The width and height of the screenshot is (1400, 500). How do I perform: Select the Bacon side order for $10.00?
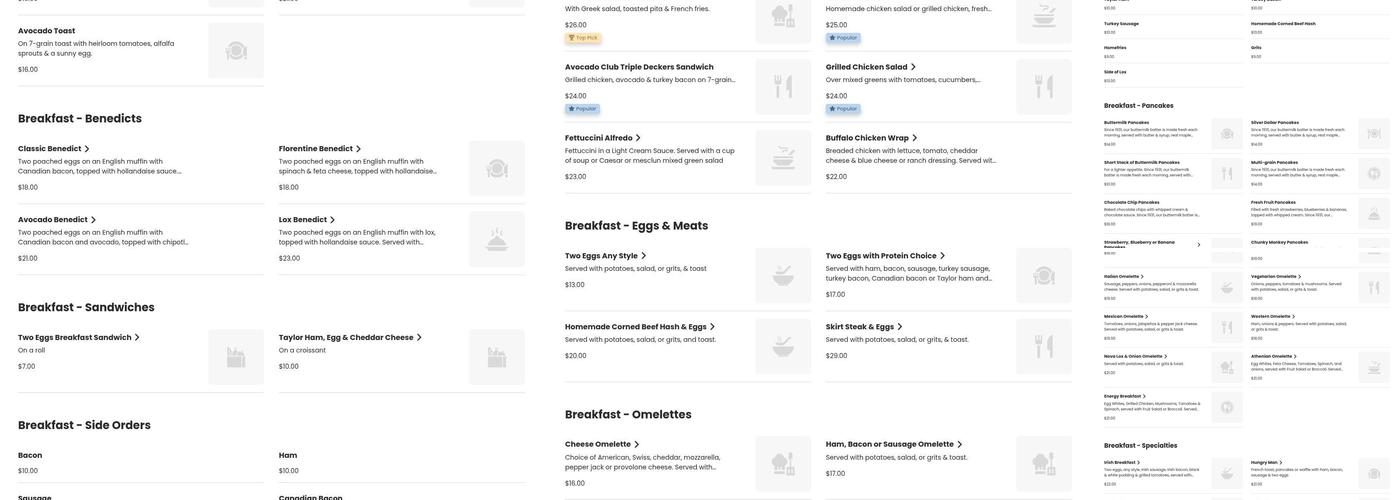tap(30, 456)
